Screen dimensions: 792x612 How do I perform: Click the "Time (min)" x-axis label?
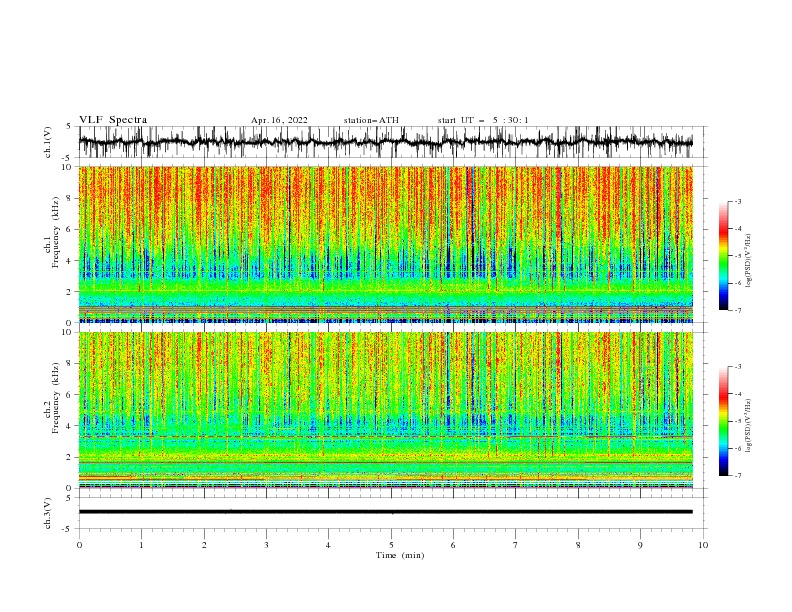coord(400,555)
